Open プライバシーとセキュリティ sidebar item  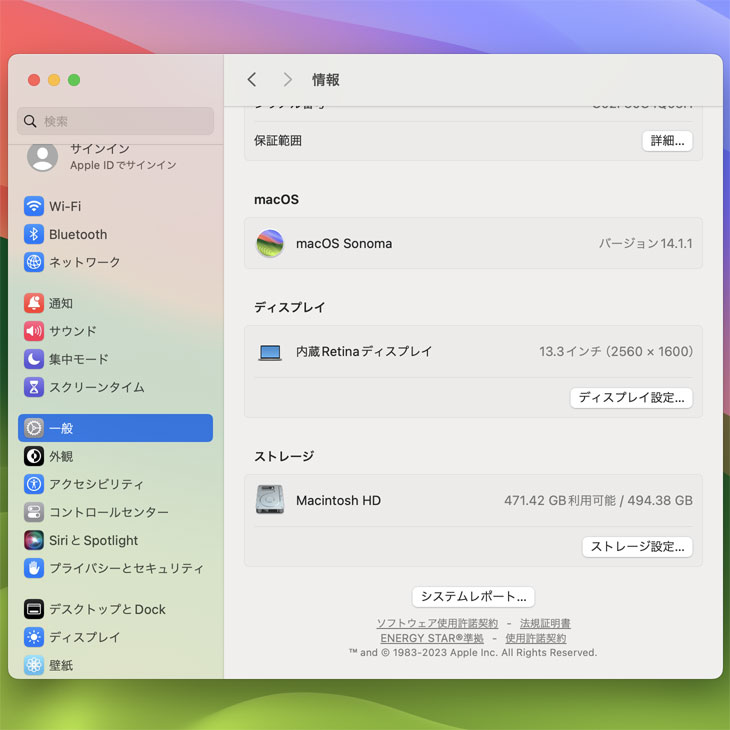tap(125, 568)
